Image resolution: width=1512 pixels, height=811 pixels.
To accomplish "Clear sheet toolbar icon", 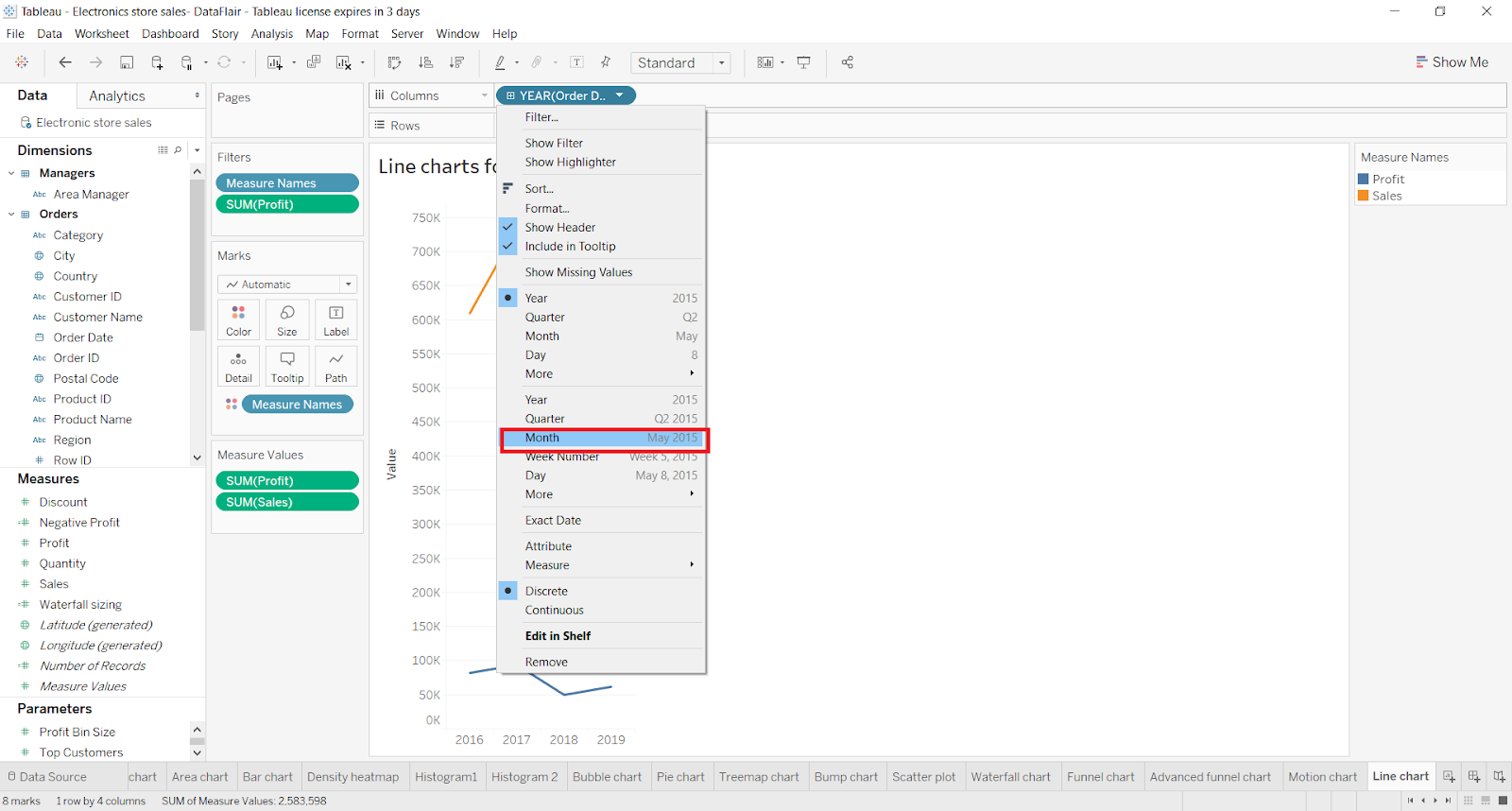I will (344, 62).
